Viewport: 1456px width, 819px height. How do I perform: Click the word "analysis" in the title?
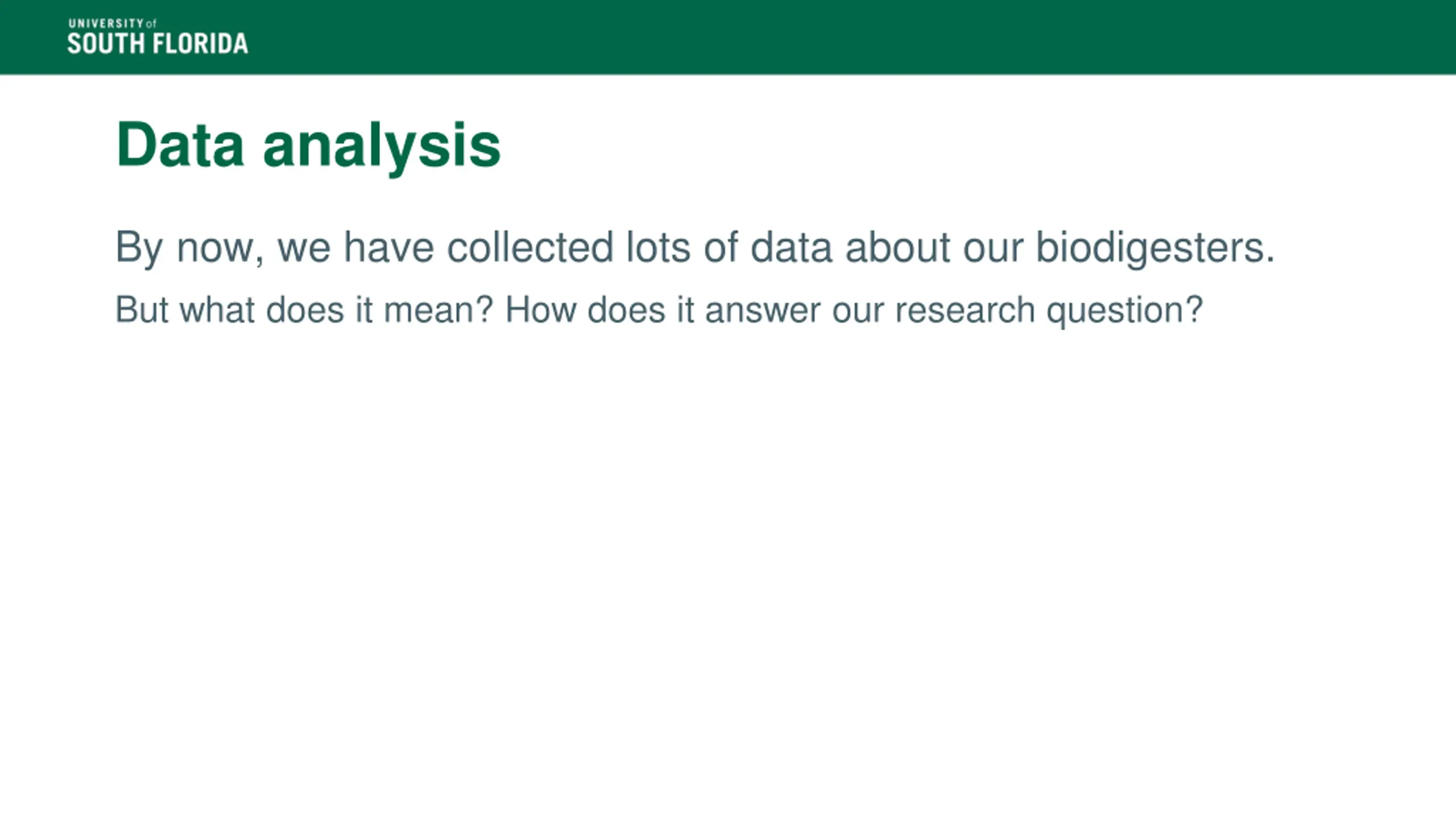[x=382, y=147]
